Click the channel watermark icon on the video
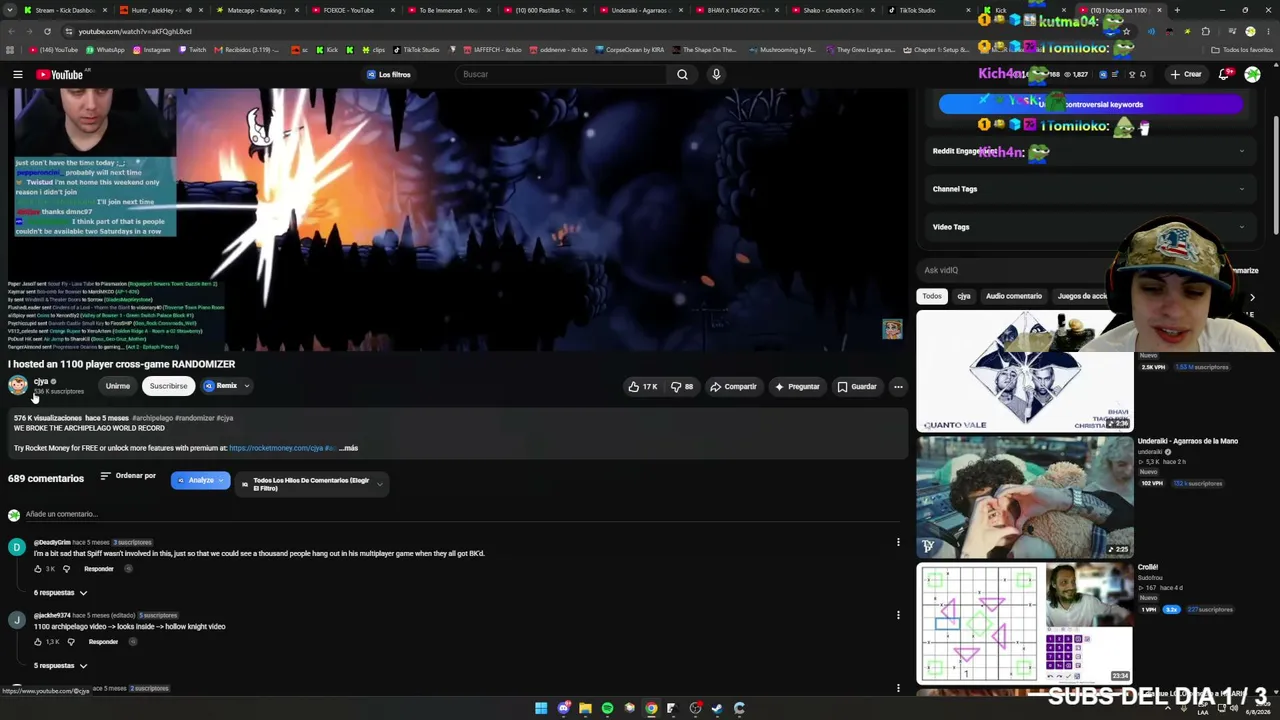This screenshot has height=720, width=1280. [x=892, y=329]
